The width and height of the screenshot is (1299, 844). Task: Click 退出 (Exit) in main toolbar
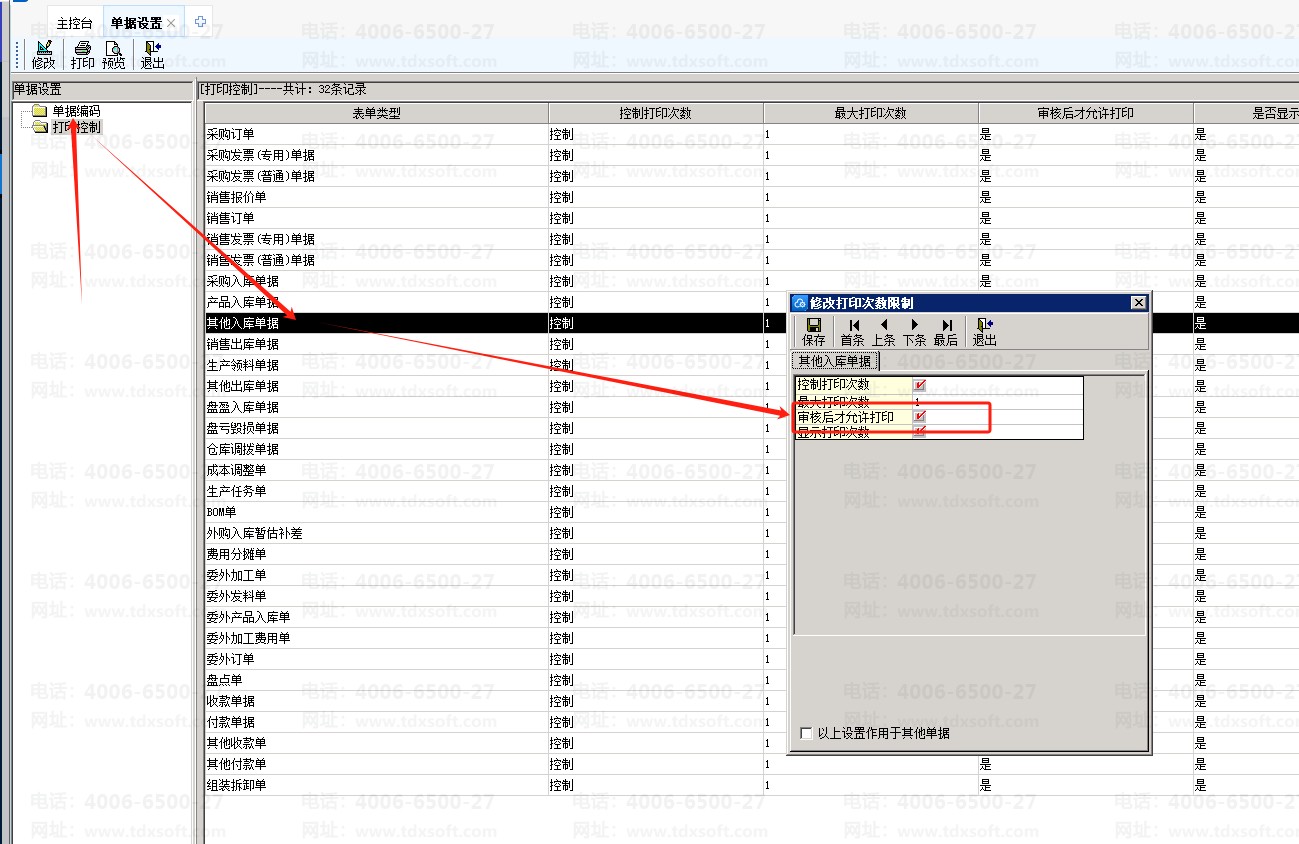pos(152,54)
